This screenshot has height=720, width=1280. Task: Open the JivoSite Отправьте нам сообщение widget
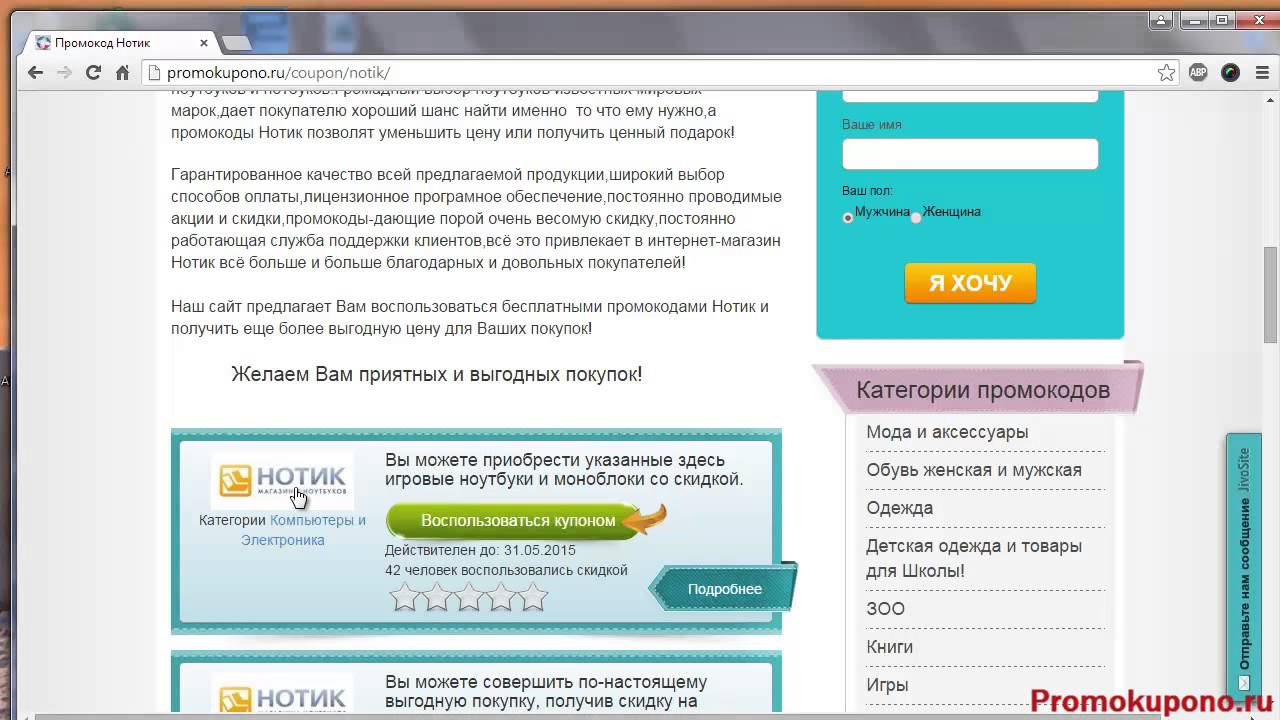pyautogui.click(x=1244, y=568)
